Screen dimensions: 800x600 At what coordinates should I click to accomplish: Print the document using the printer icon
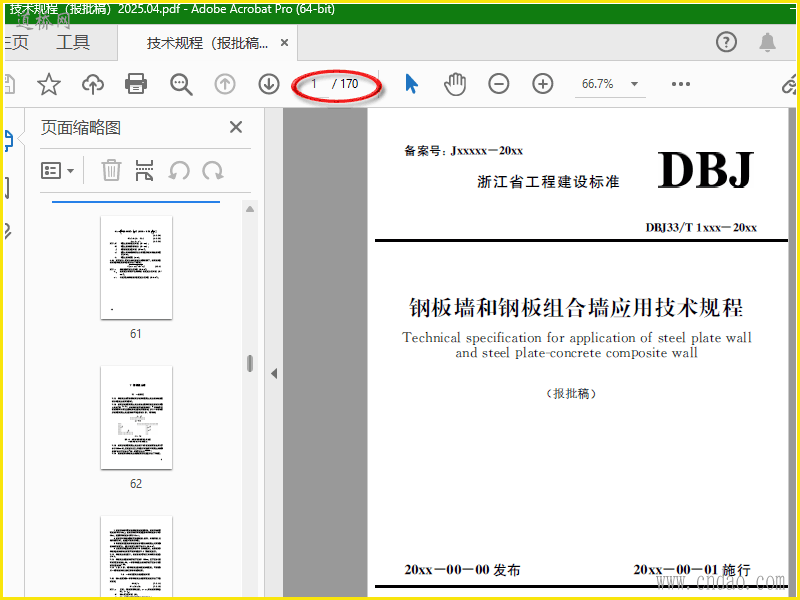point(136,84)
